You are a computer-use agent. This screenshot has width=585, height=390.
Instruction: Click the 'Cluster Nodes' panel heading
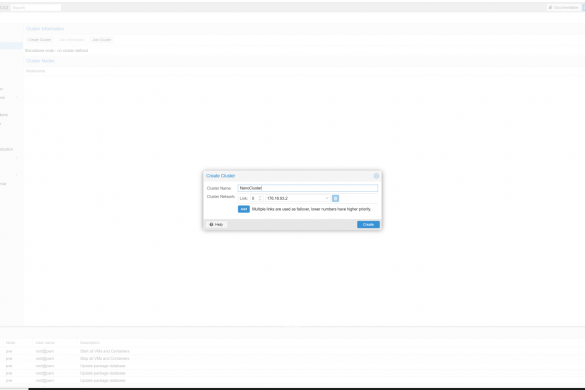click(x=40, y=61)
